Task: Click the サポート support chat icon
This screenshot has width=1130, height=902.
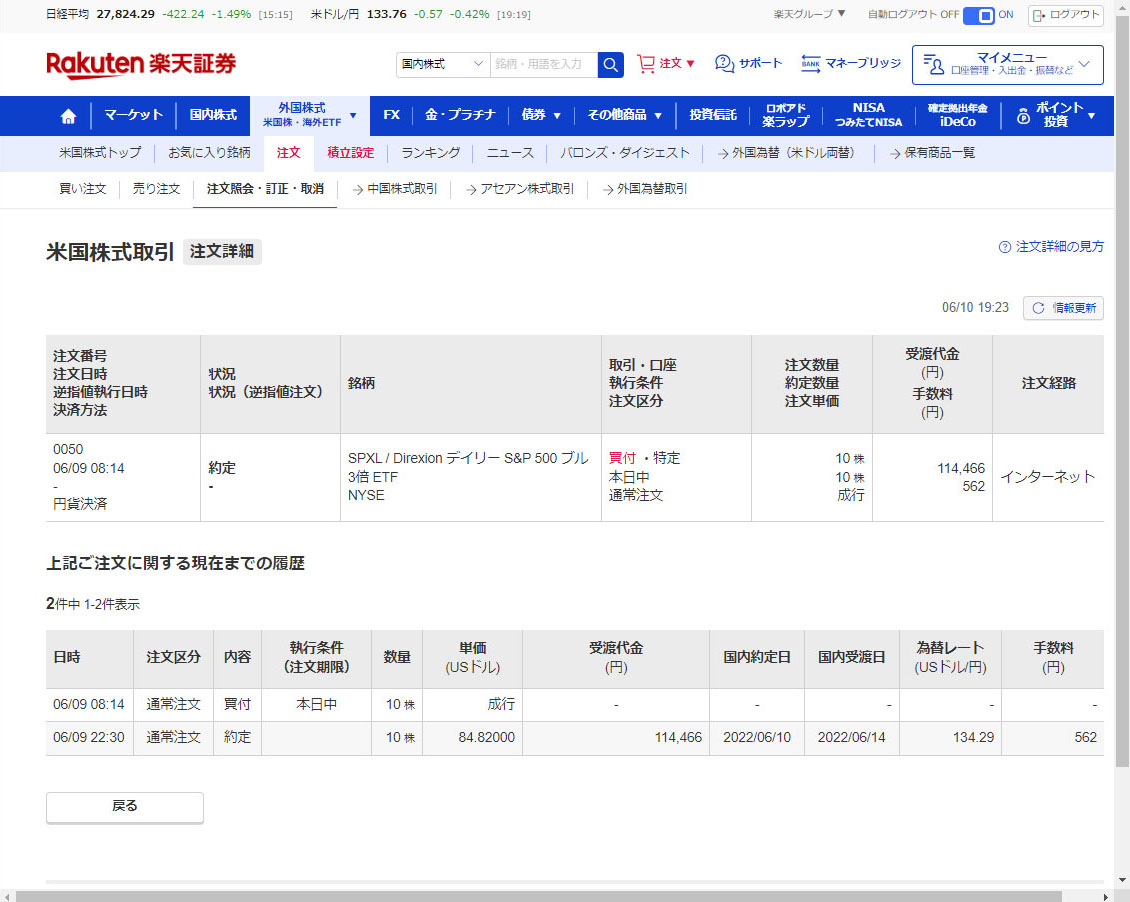Action: (x=725, y=64)
